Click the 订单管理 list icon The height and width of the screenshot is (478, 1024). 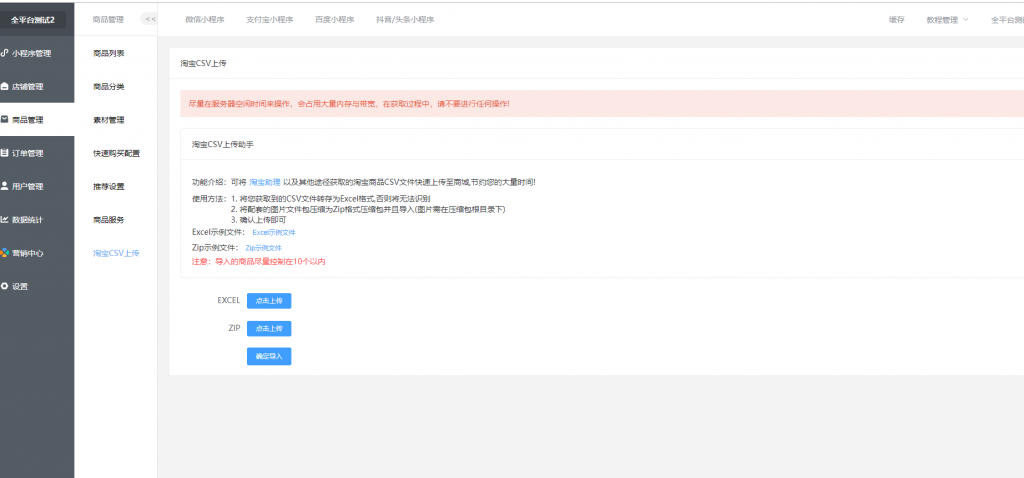tap(5, 153)
